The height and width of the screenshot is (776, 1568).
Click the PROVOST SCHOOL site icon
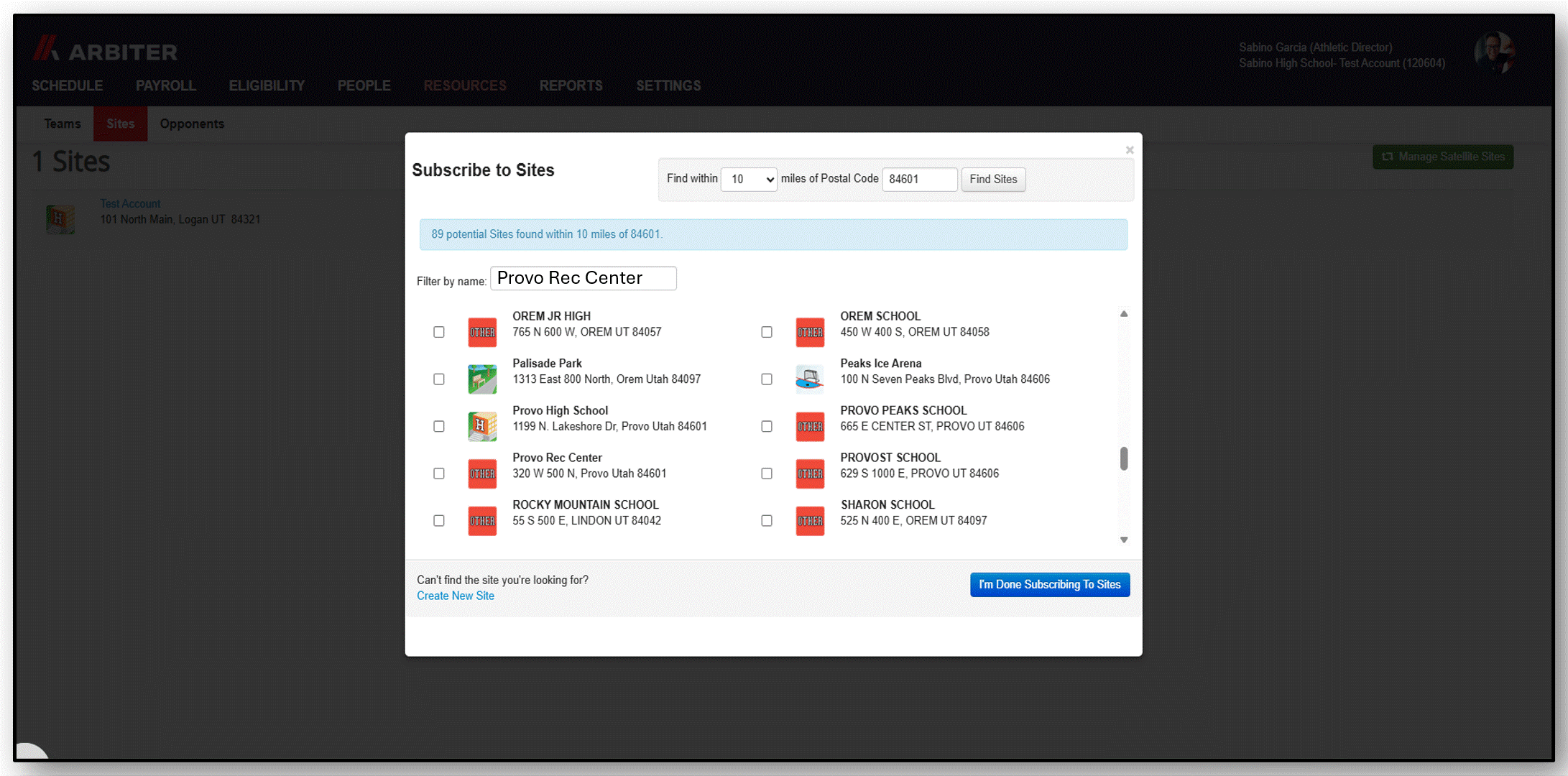point(810,474)
